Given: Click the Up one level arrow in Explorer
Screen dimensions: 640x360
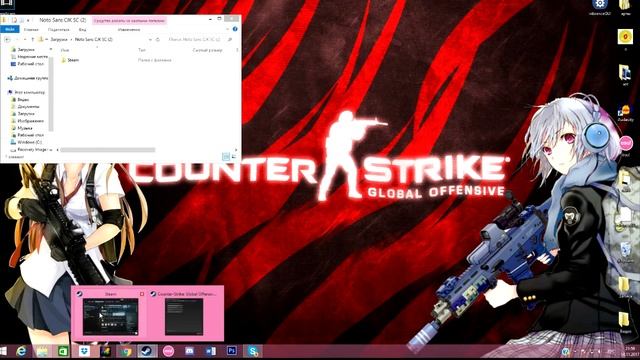Looking at the screenshot, I should [33, 40].
